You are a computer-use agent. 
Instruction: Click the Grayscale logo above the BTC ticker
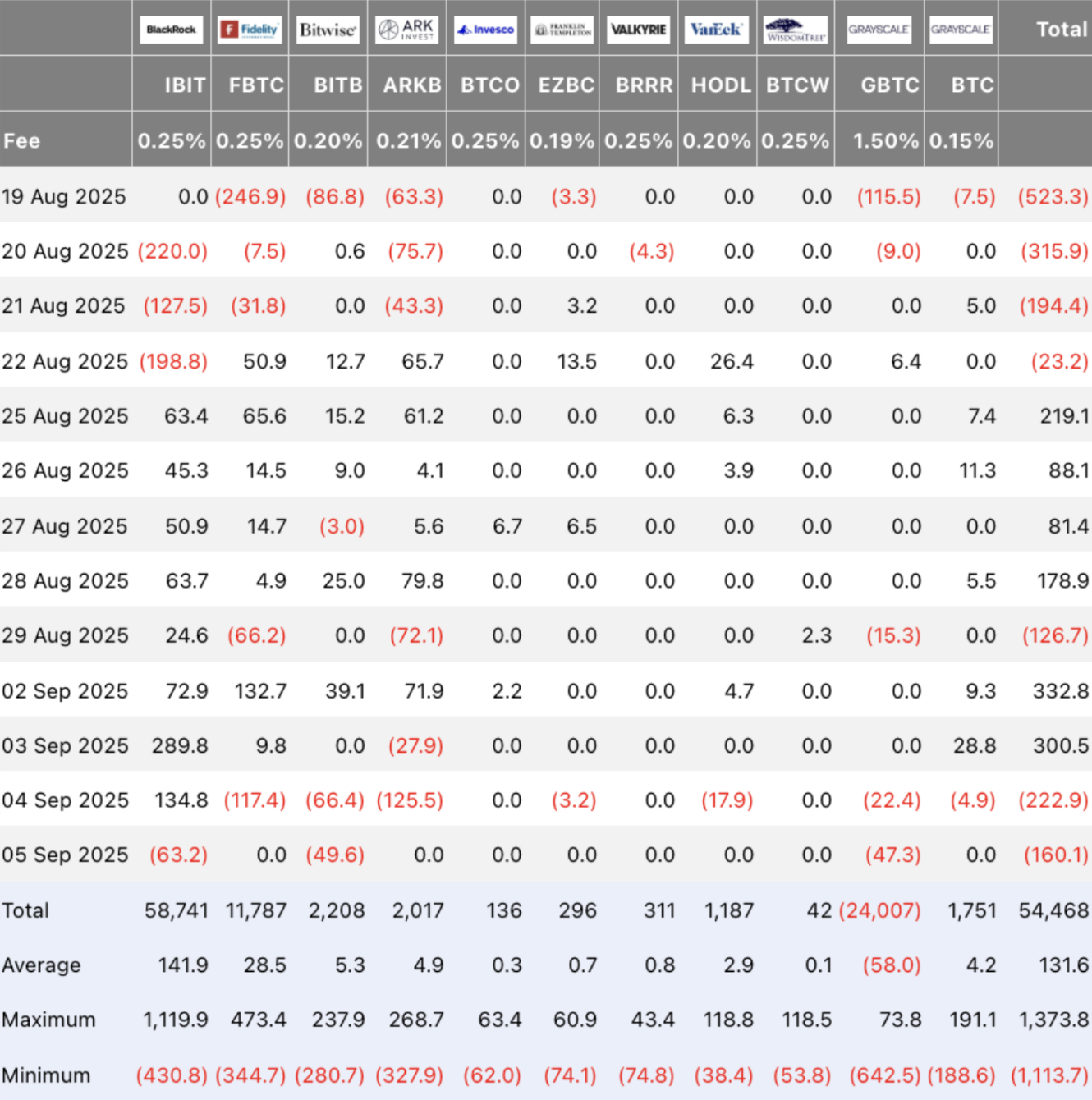pyautogui.click(x=961, y=30)
